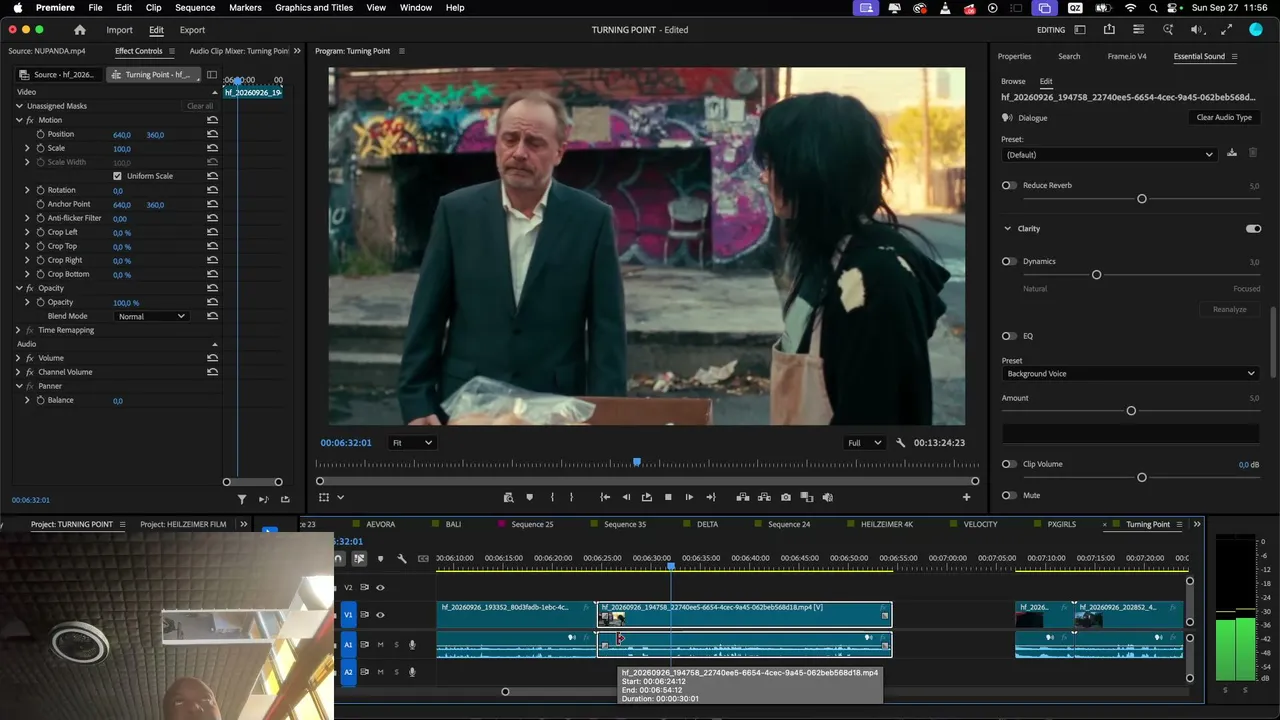
Task: Toggle the timeline Snap magnet icon
Action: coord(339,558)
